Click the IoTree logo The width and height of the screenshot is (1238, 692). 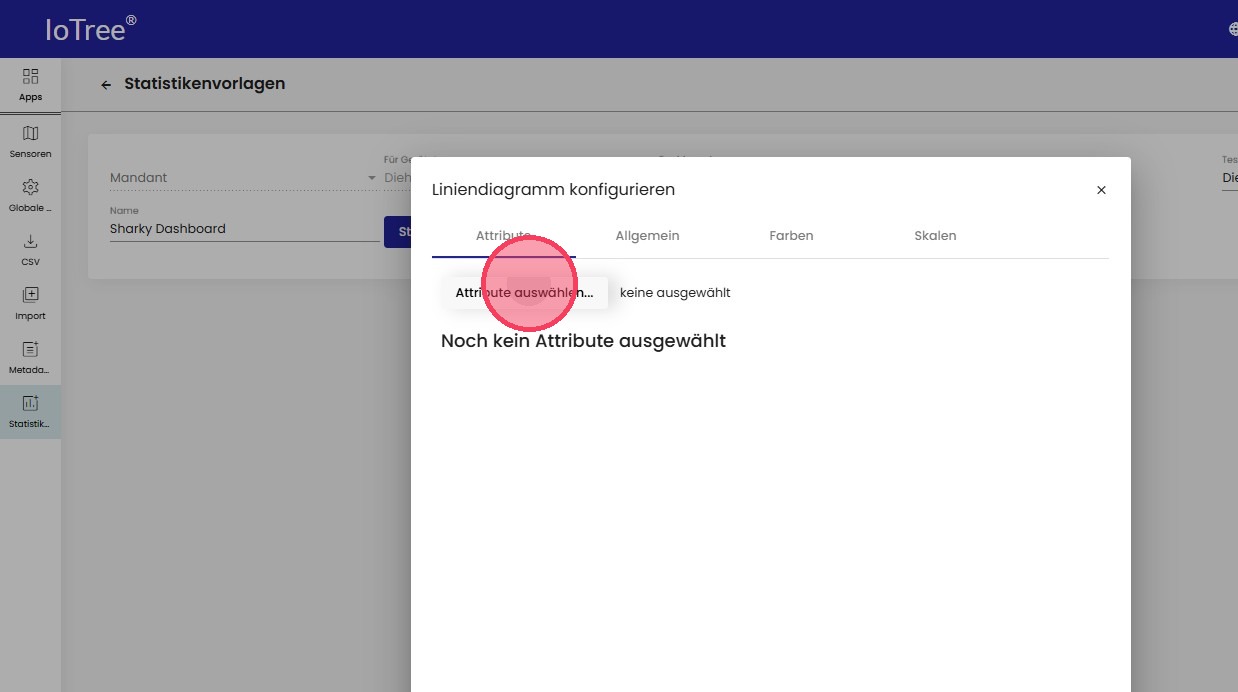(x=90, y=29)
